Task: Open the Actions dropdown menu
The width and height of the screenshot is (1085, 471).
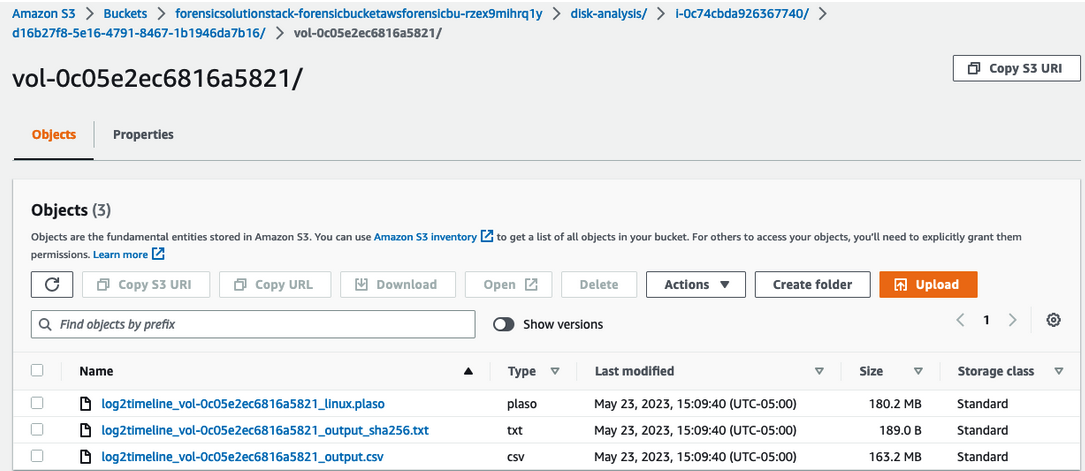Action: [x=695, y=284]
